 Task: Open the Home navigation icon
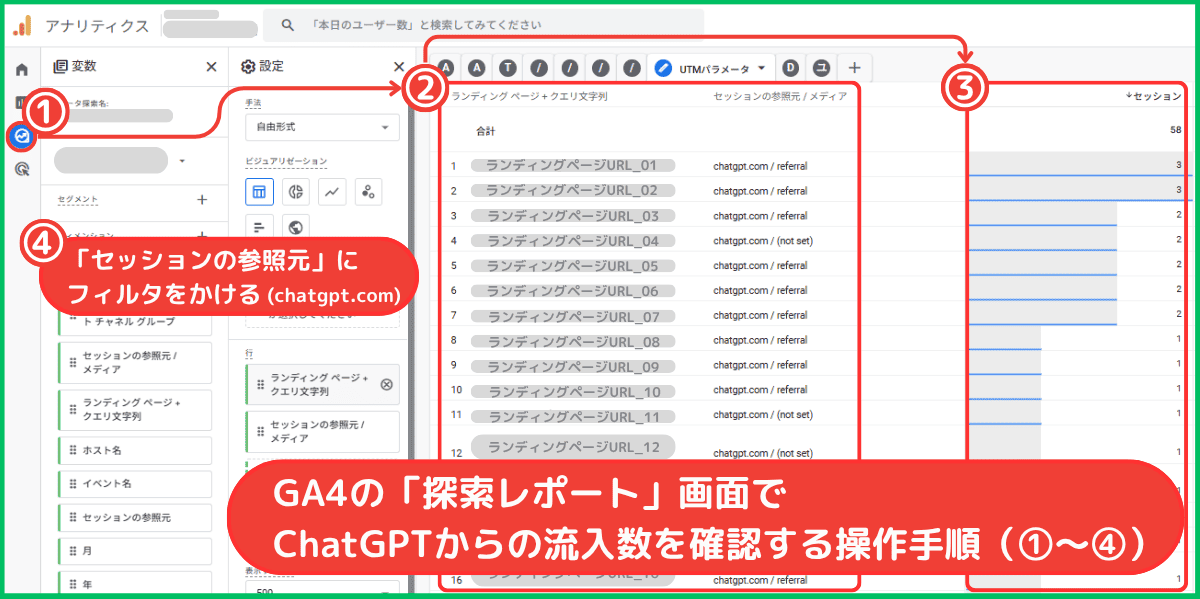(x=21, y=69)
